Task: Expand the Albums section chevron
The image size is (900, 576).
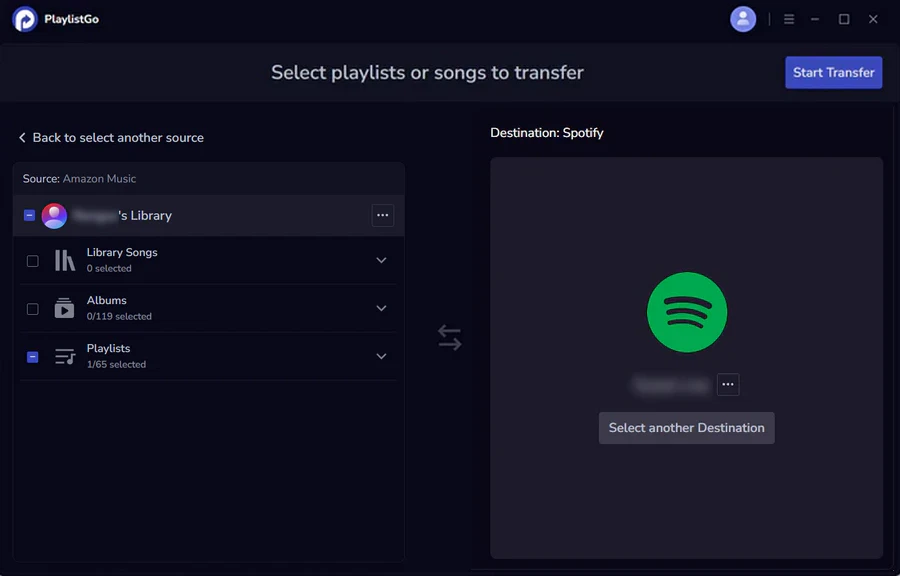Action: (x=381, y=308)
